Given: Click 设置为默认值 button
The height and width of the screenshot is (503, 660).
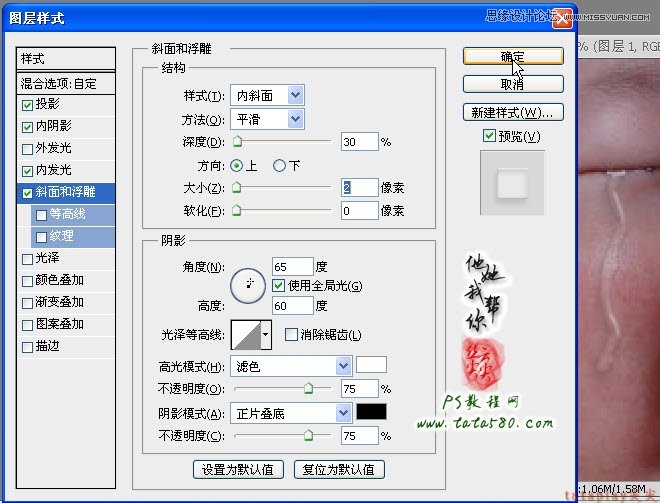Looking at the screenshot, I should (x=238, y=469).
